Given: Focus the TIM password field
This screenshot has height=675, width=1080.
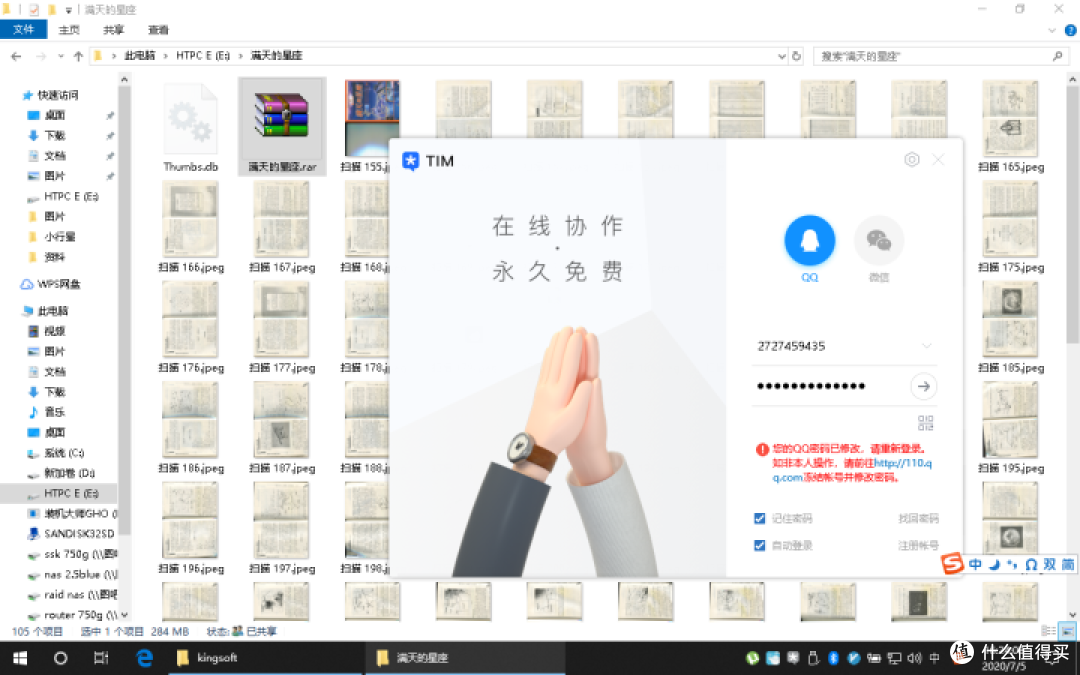Looking at the screenshot, I should 829,386.
